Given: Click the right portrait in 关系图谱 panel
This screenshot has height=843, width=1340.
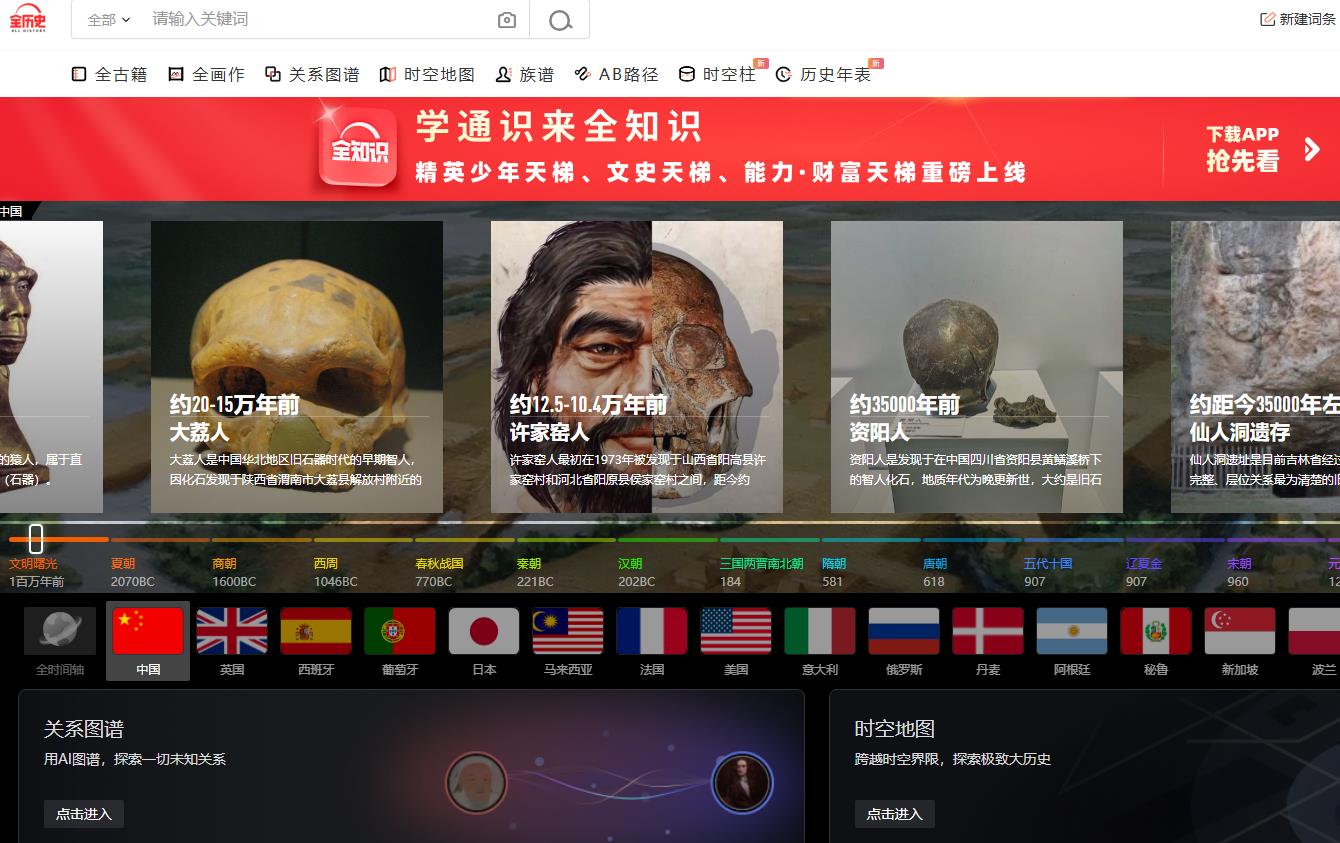Looking at the screenshot, I should tap(742, 782).
